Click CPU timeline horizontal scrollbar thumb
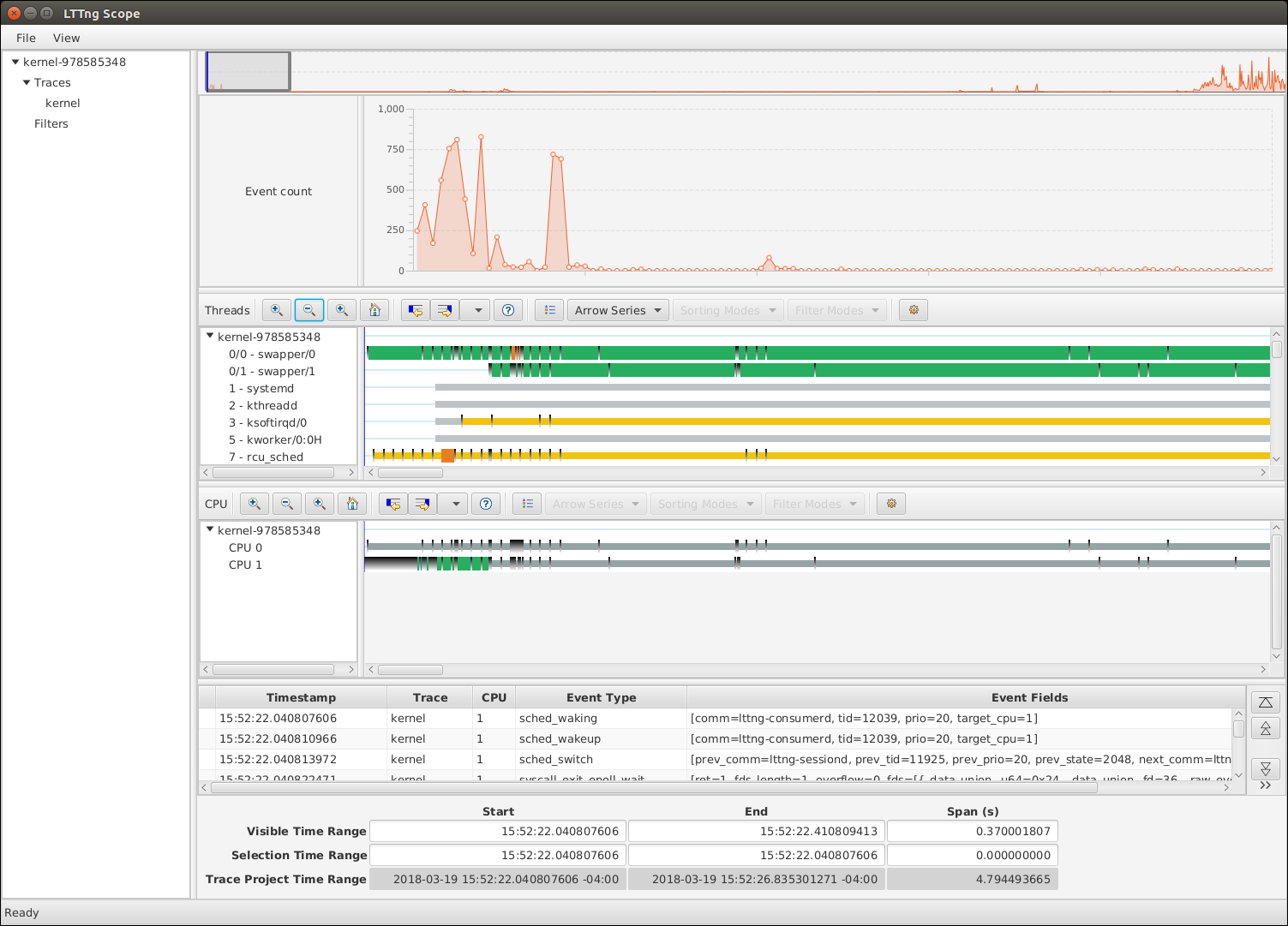 (410, 670)
